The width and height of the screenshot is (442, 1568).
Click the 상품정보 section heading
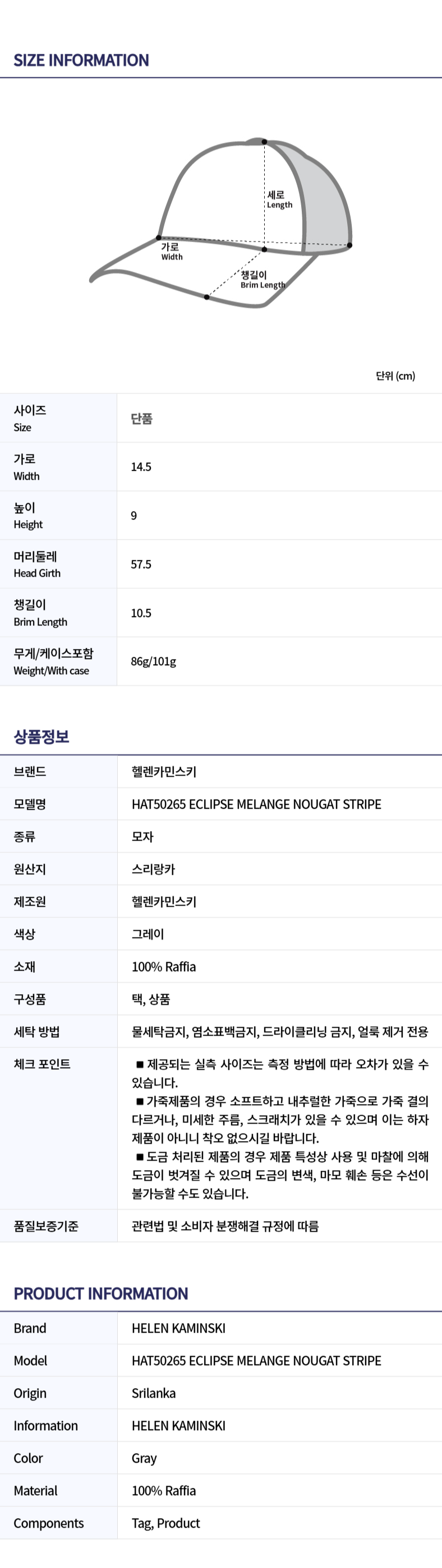click(42, 736)
